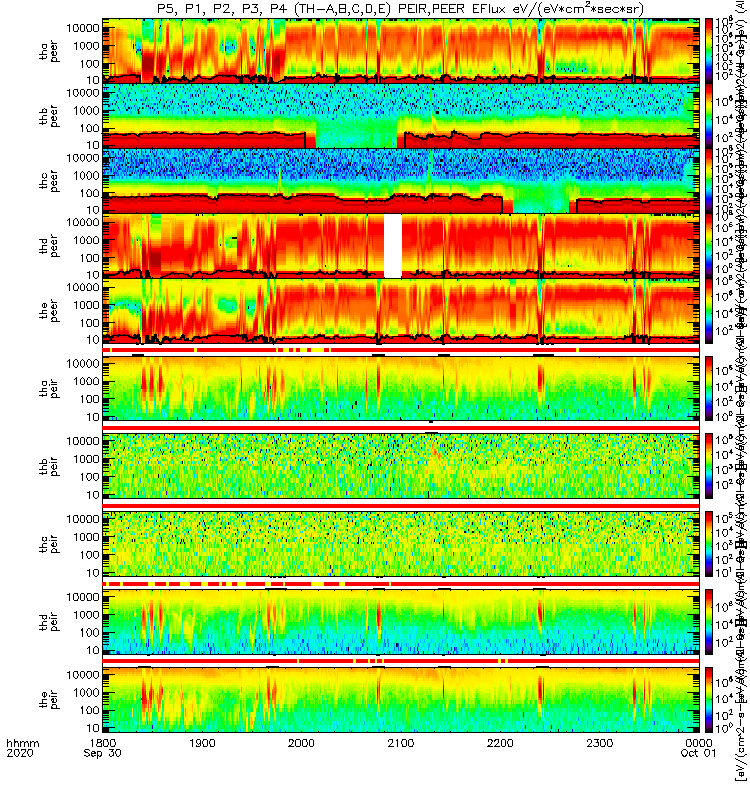Screen dimensions: 750x800
Task: Click the color bar beside tha peer panel
Action: 709,51
